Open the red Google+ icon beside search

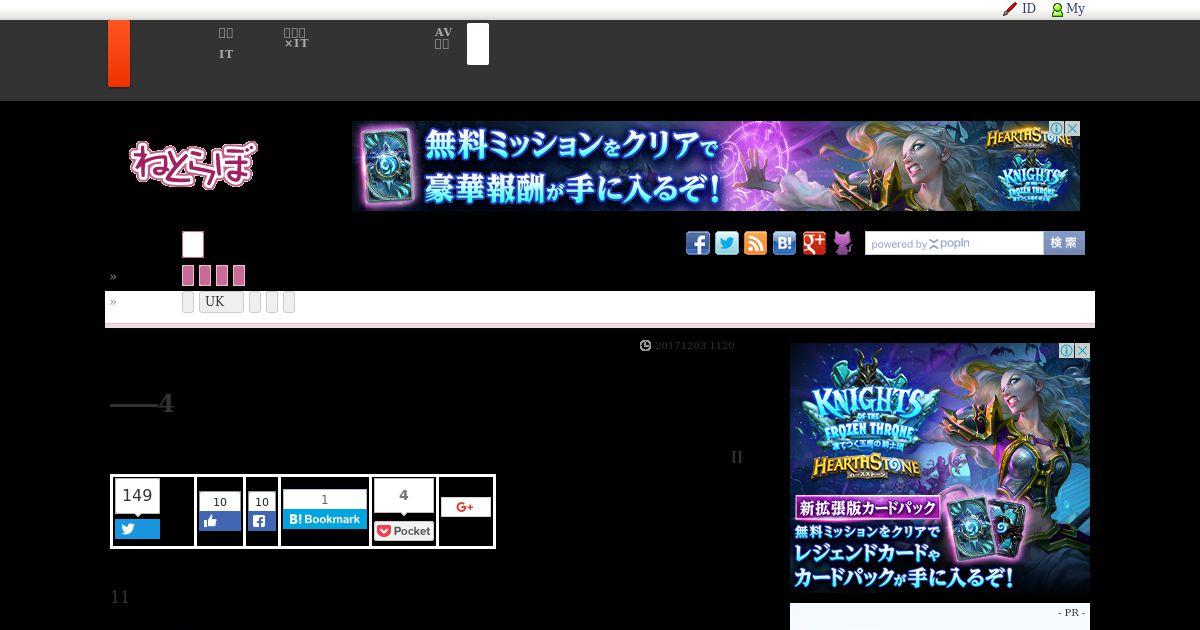[x=814, y=243]
